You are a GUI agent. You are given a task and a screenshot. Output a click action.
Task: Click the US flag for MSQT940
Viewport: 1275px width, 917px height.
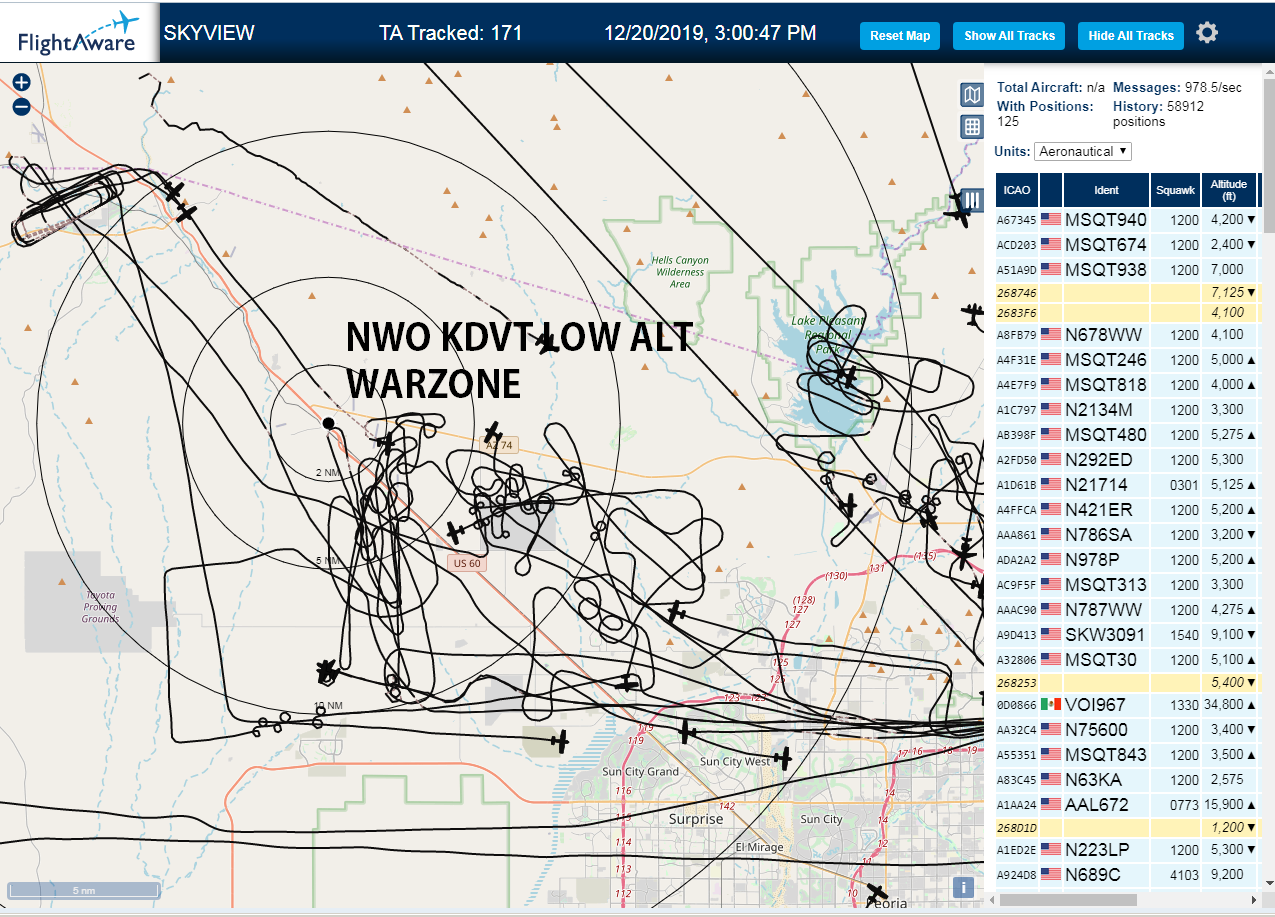[x=1051, y=220]
